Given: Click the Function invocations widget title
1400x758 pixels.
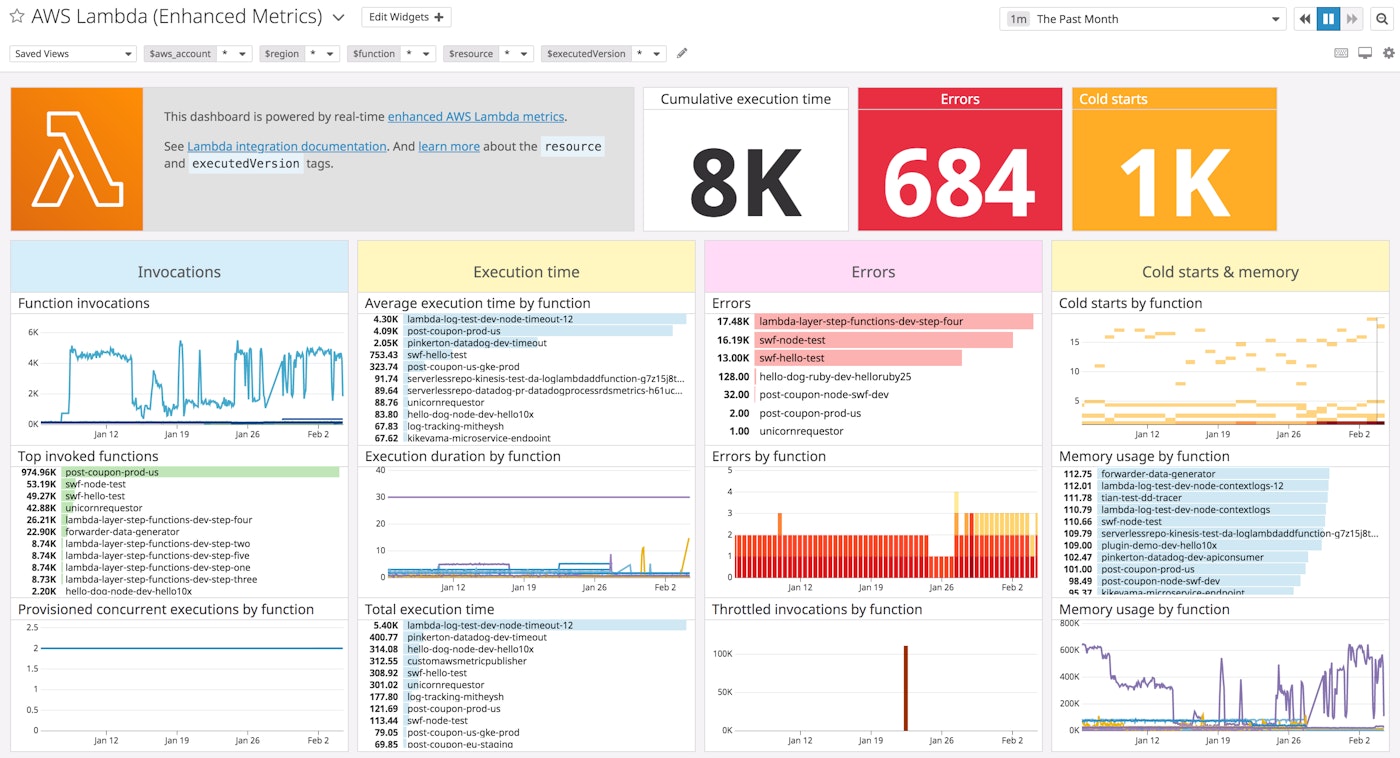Looking at the screenshot, I should [84, 303].
